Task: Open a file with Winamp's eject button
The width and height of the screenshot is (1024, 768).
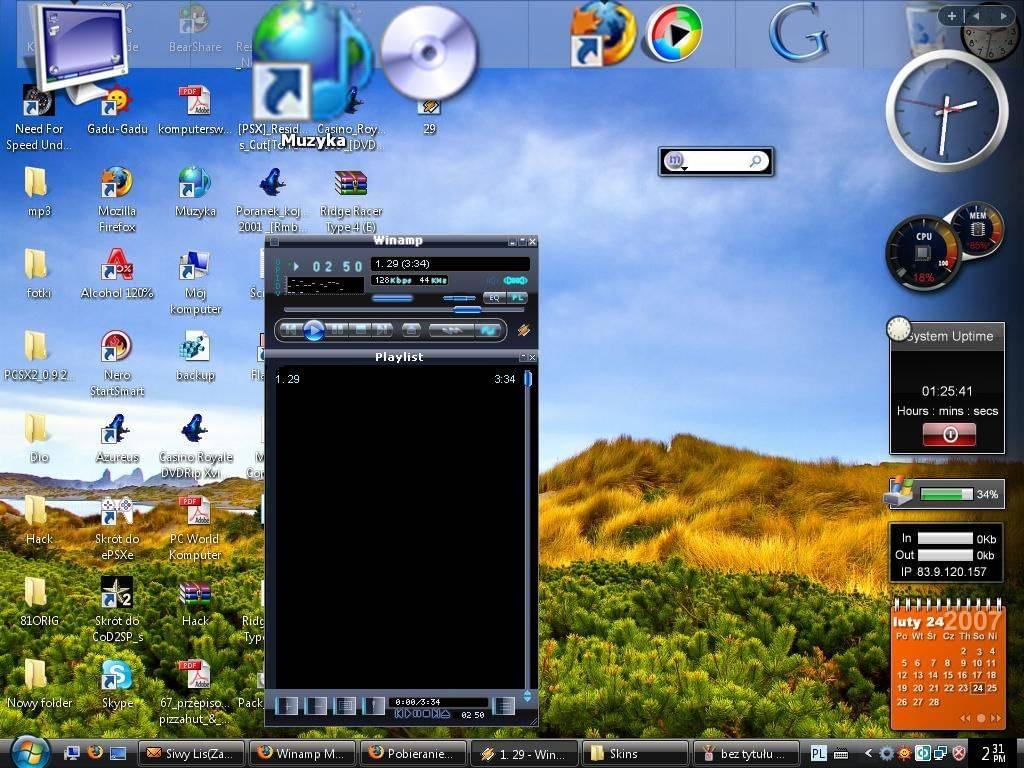Action: pos(411,330)
